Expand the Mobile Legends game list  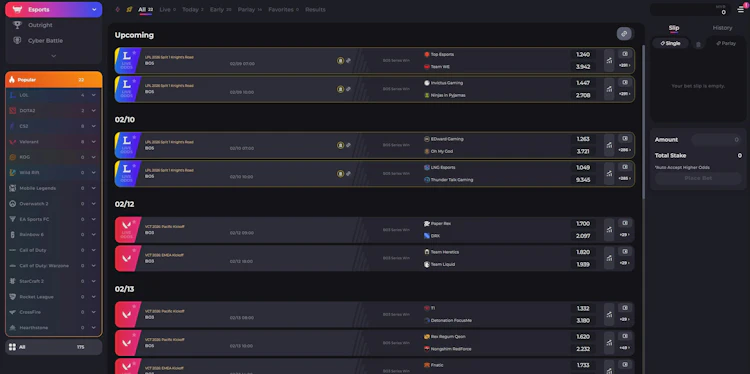94,188
